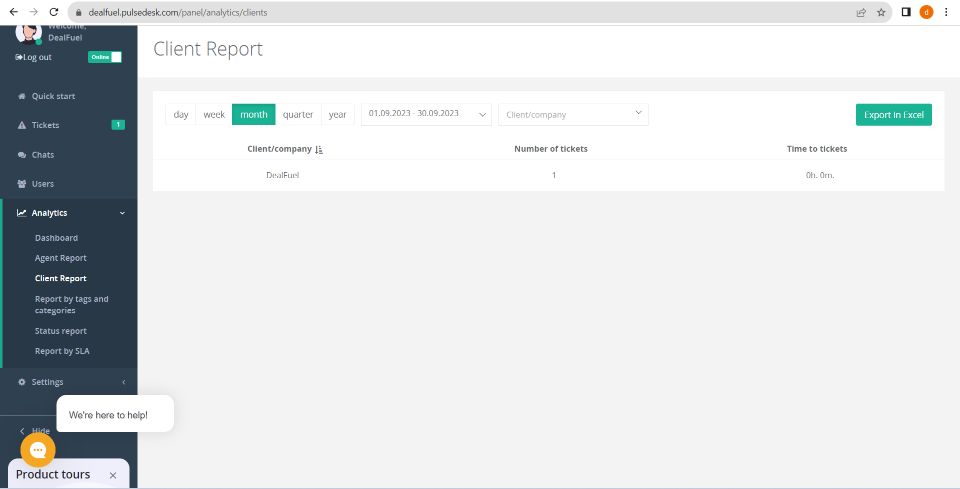Viewport: 960px width, 489px height.
Task: Open Report by SLA
Action: pos(62,351)
